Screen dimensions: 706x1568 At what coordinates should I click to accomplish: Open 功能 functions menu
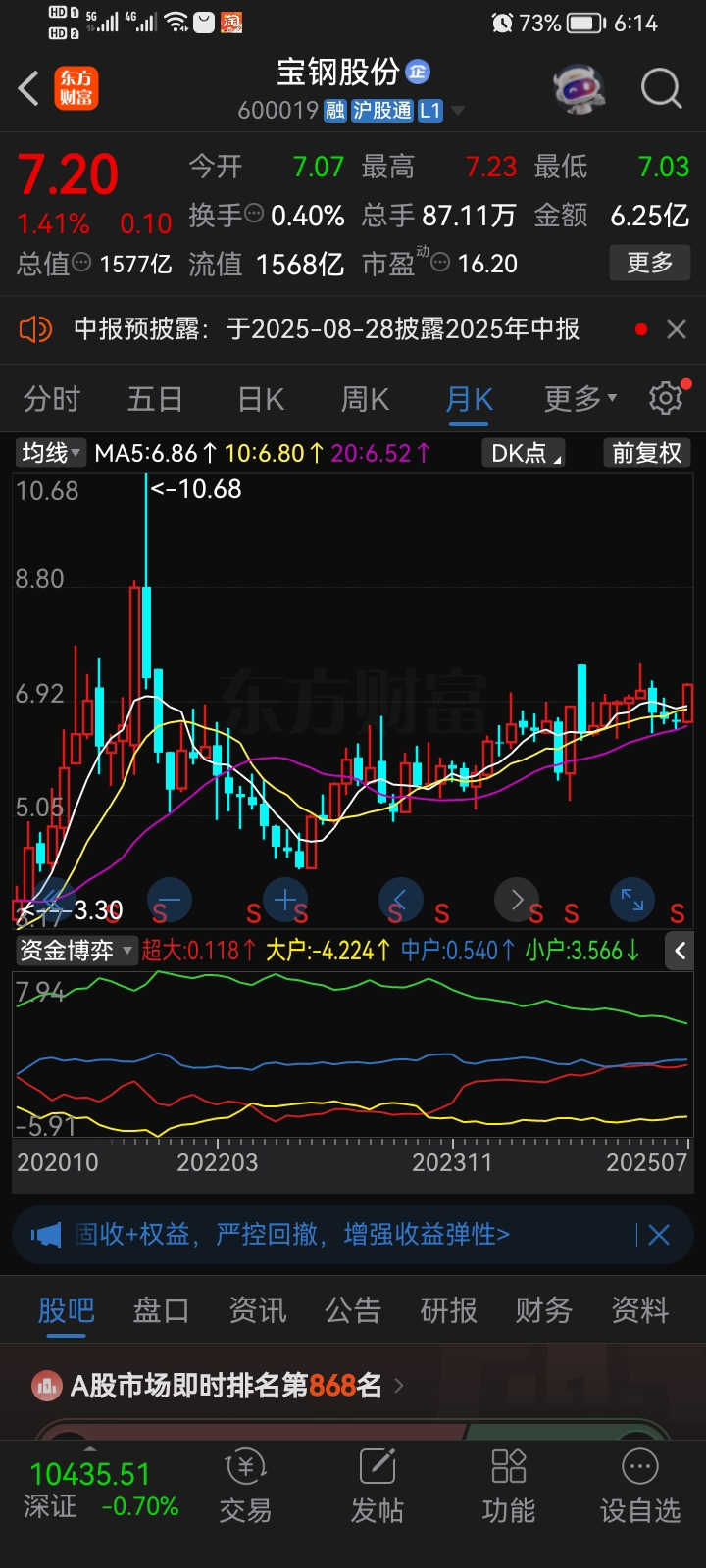pos(509,1488)
